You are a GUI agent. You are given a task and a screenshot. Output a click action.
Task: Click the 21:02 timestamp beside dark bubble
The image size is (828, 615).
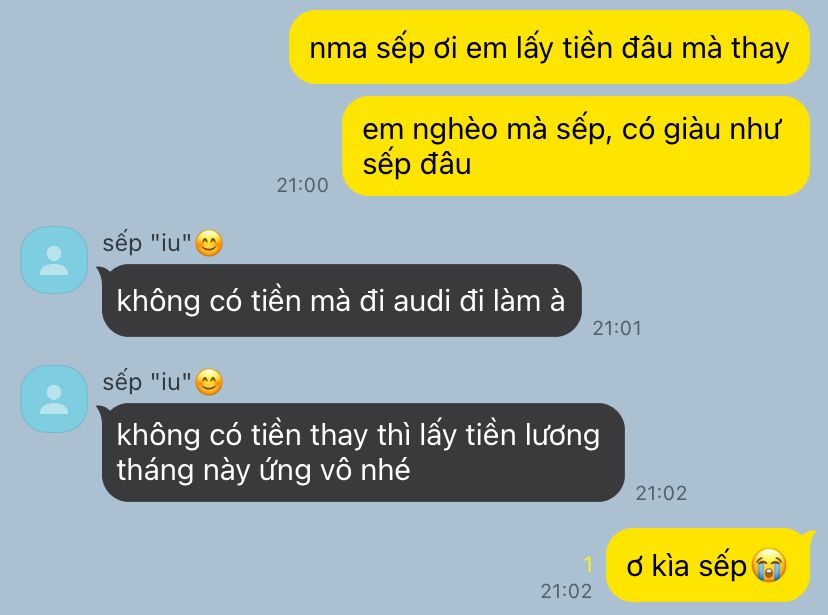661,494
